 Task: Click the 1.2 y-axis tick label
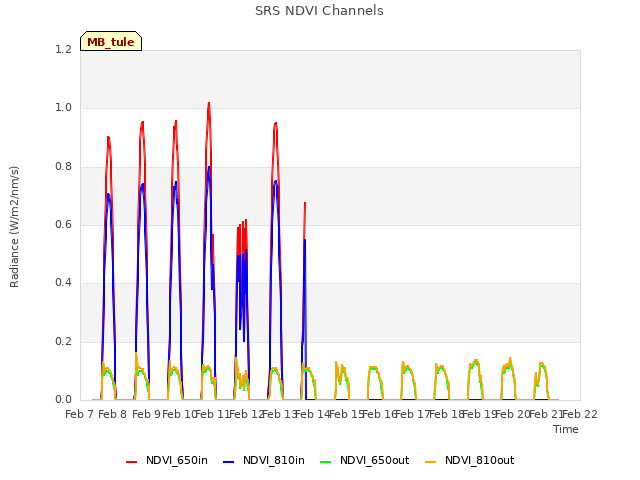click(64, 50)
